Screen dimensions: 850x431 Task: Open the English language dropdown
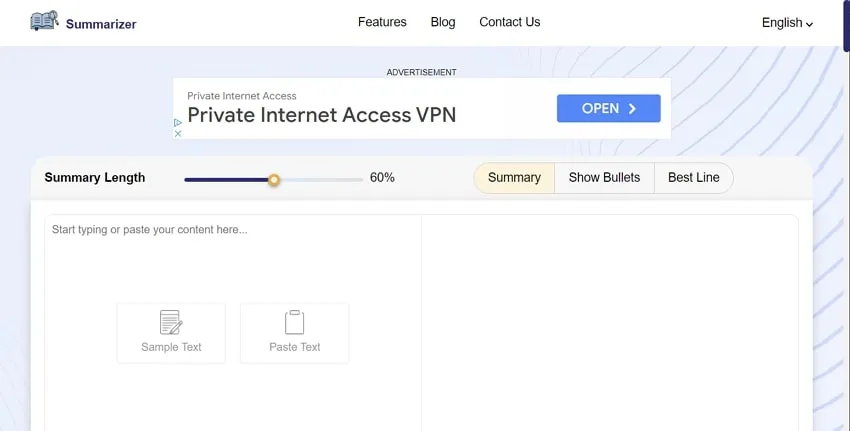pos(787,23)
